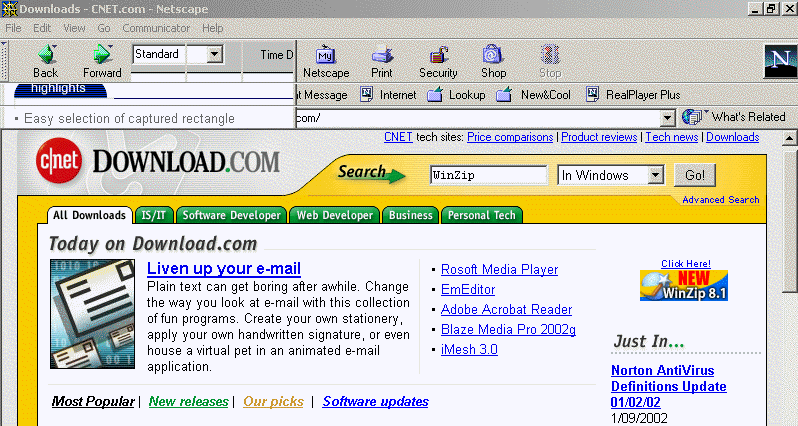Click the e-mail envelopes feature image
Screen dimensions: 798x426
coord(93,314)
